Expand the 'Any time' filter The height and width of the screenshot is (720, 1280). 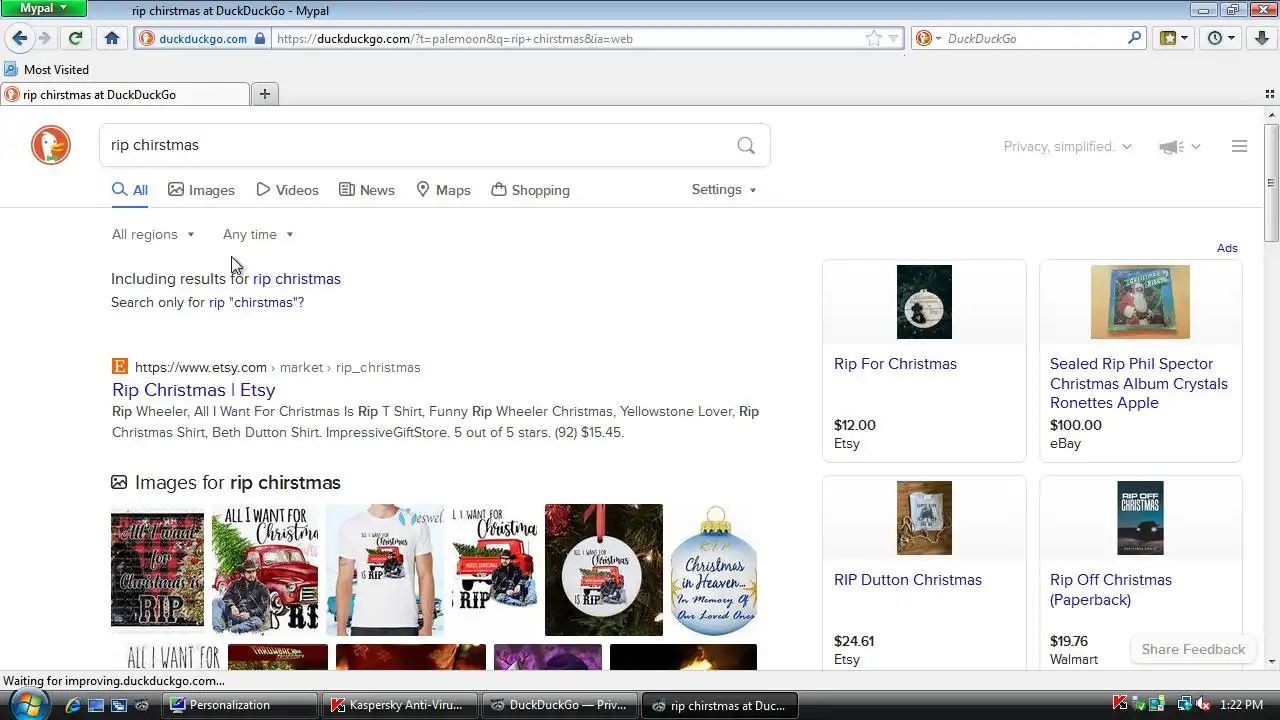258,234
